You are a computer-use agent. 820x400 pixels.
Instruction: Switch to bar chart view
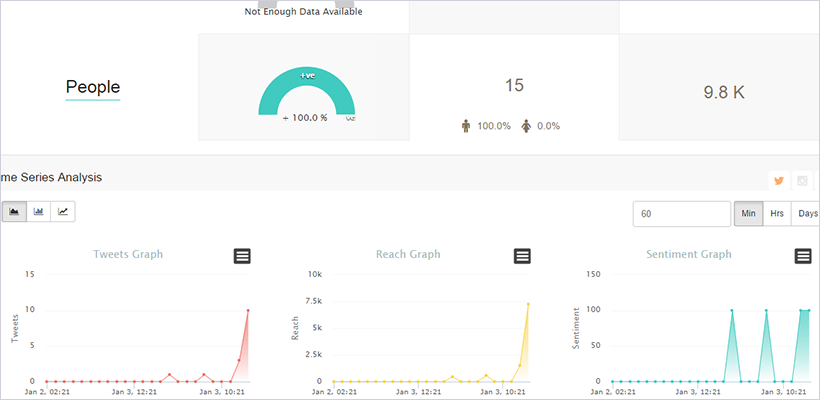[39, 211]
